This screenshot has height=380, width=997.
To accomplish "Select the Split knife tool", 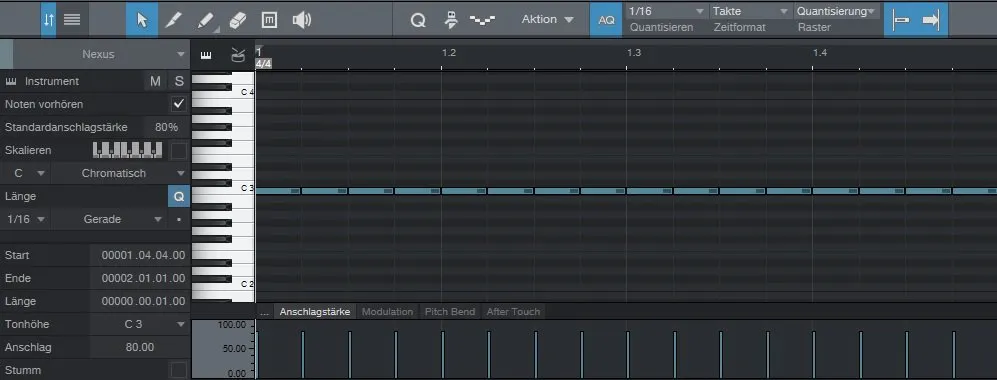I will click(x=174, y=20).
